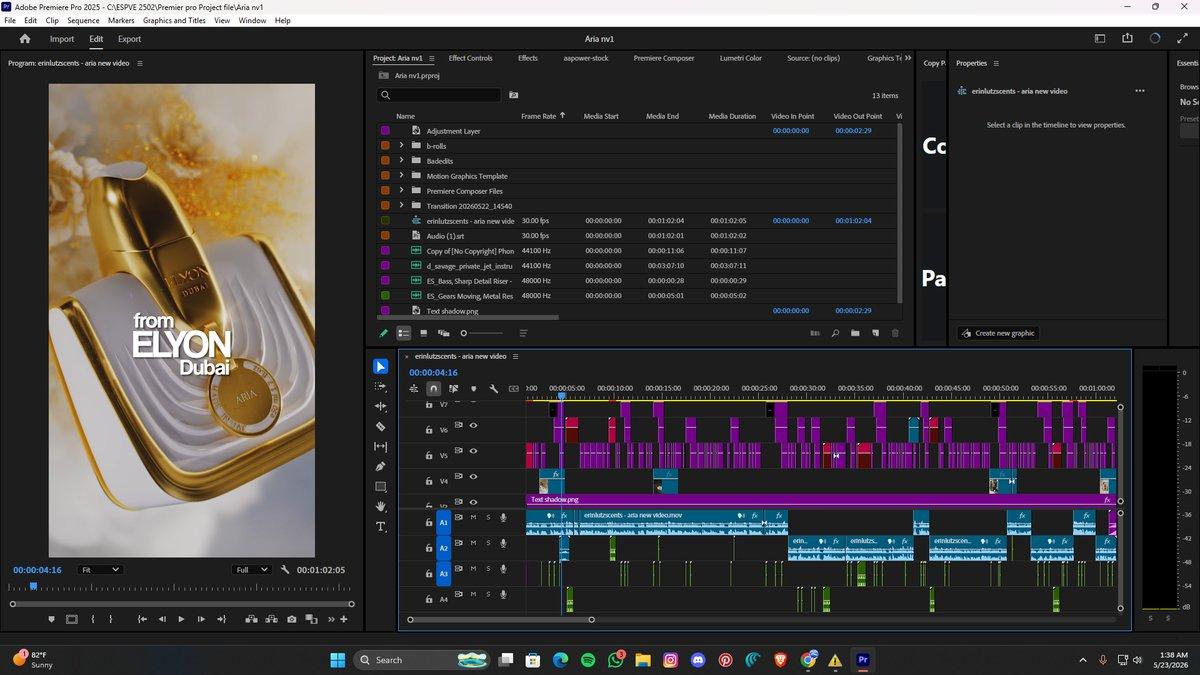Image resolution: width=1200 pixels, height=675 pixels.
Task: Click the Mark In bracket icon
Action: click(x=92, y=619)
